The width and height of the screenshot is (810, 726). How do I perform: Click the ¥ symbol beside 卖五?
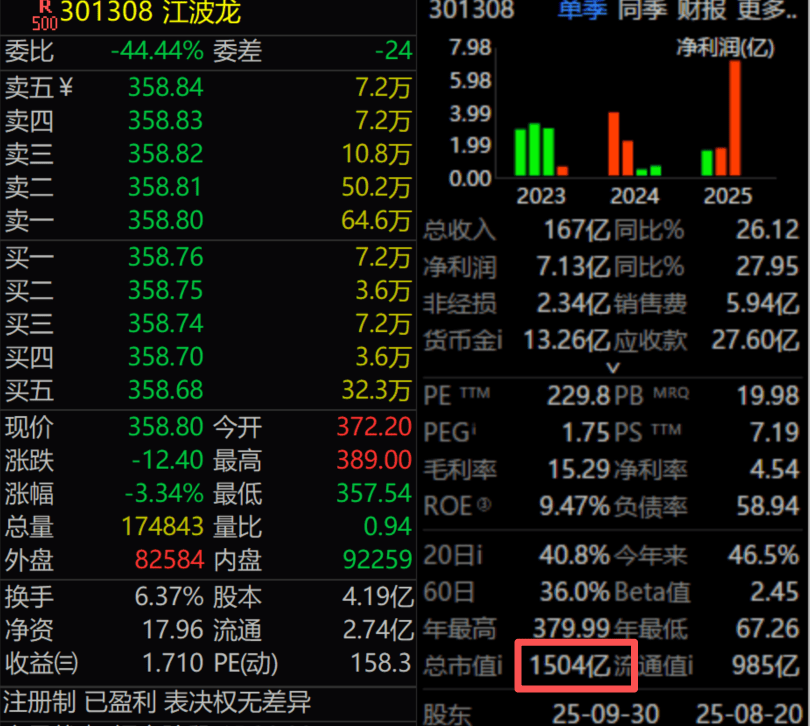point(66,89)
